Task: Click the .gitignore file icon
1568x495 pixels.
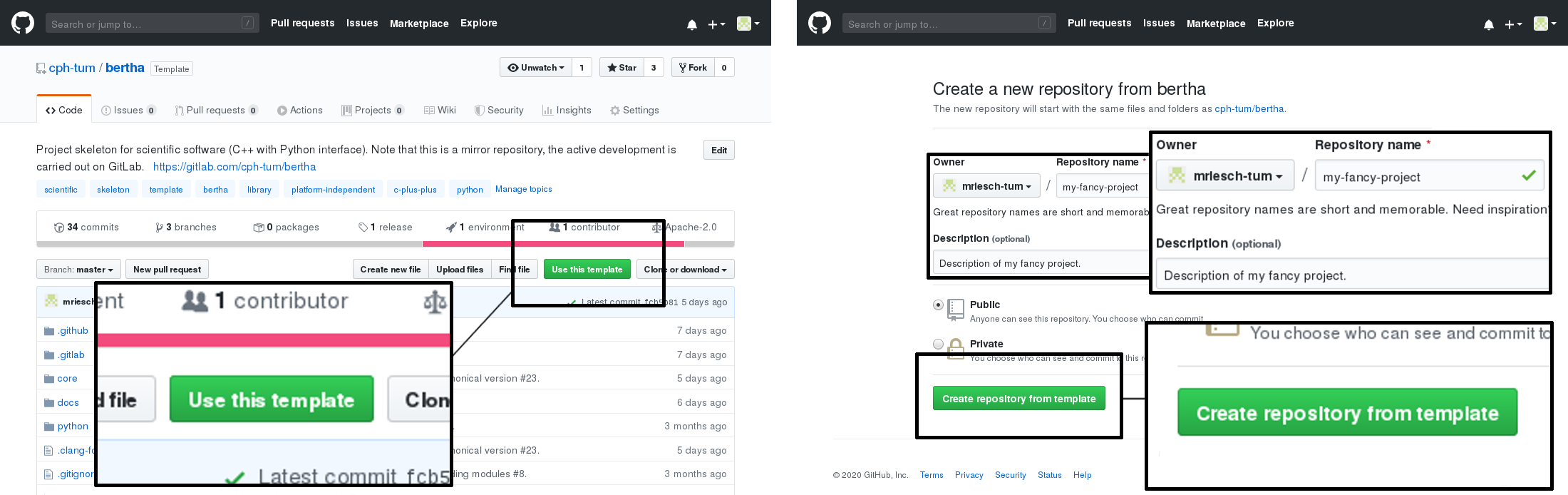Action: coord(48,474)
